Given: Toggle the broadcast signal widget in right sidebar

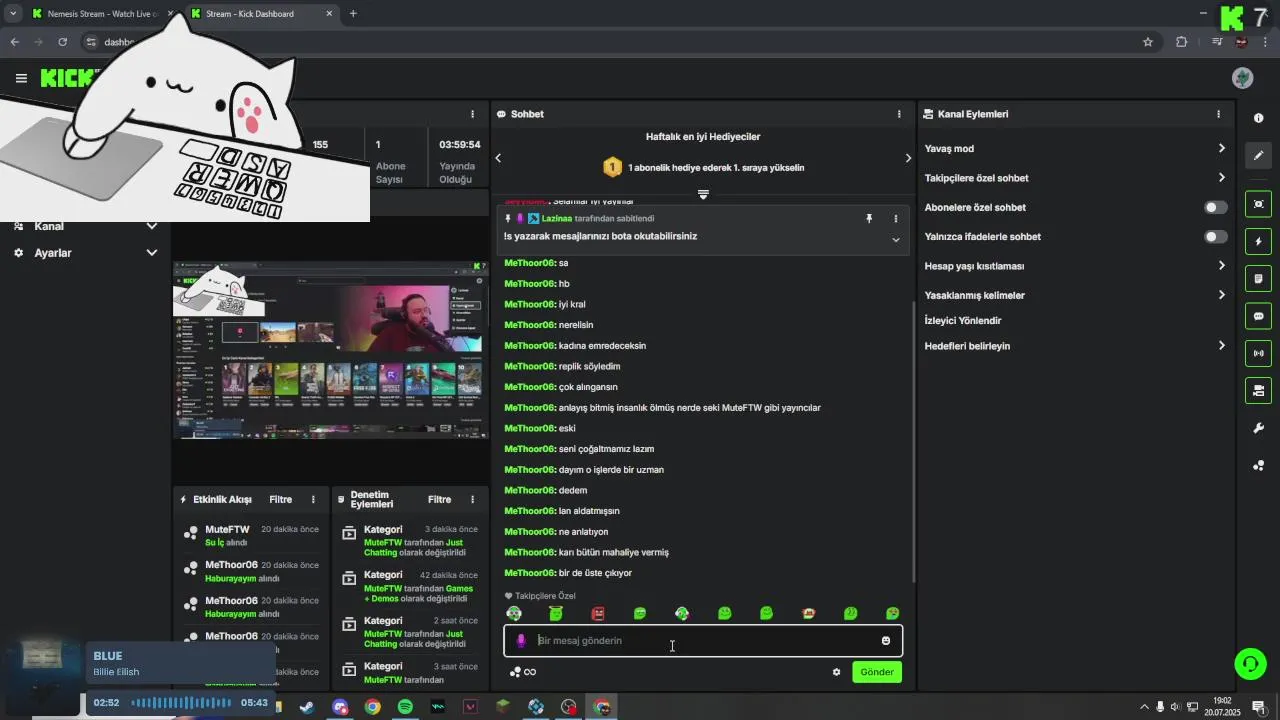Looking at the screenshot, I should [x=1258, y=353].
